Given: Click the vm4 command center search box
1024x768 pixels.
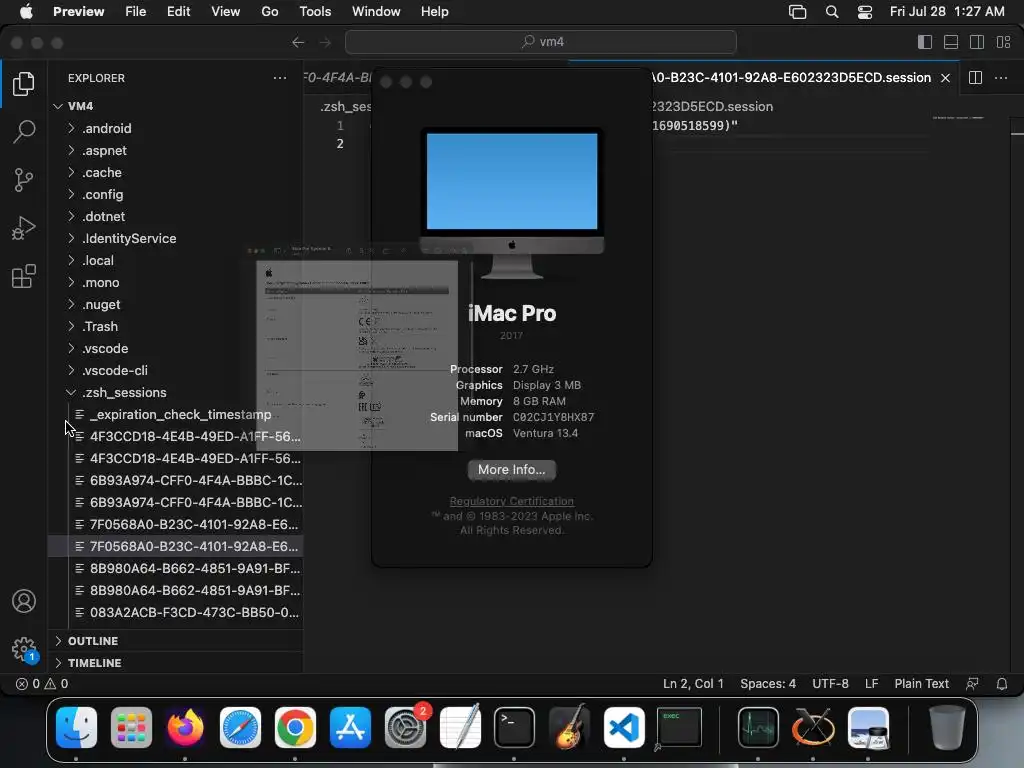Looking at the screenshot, I should (x=541, y=42).
